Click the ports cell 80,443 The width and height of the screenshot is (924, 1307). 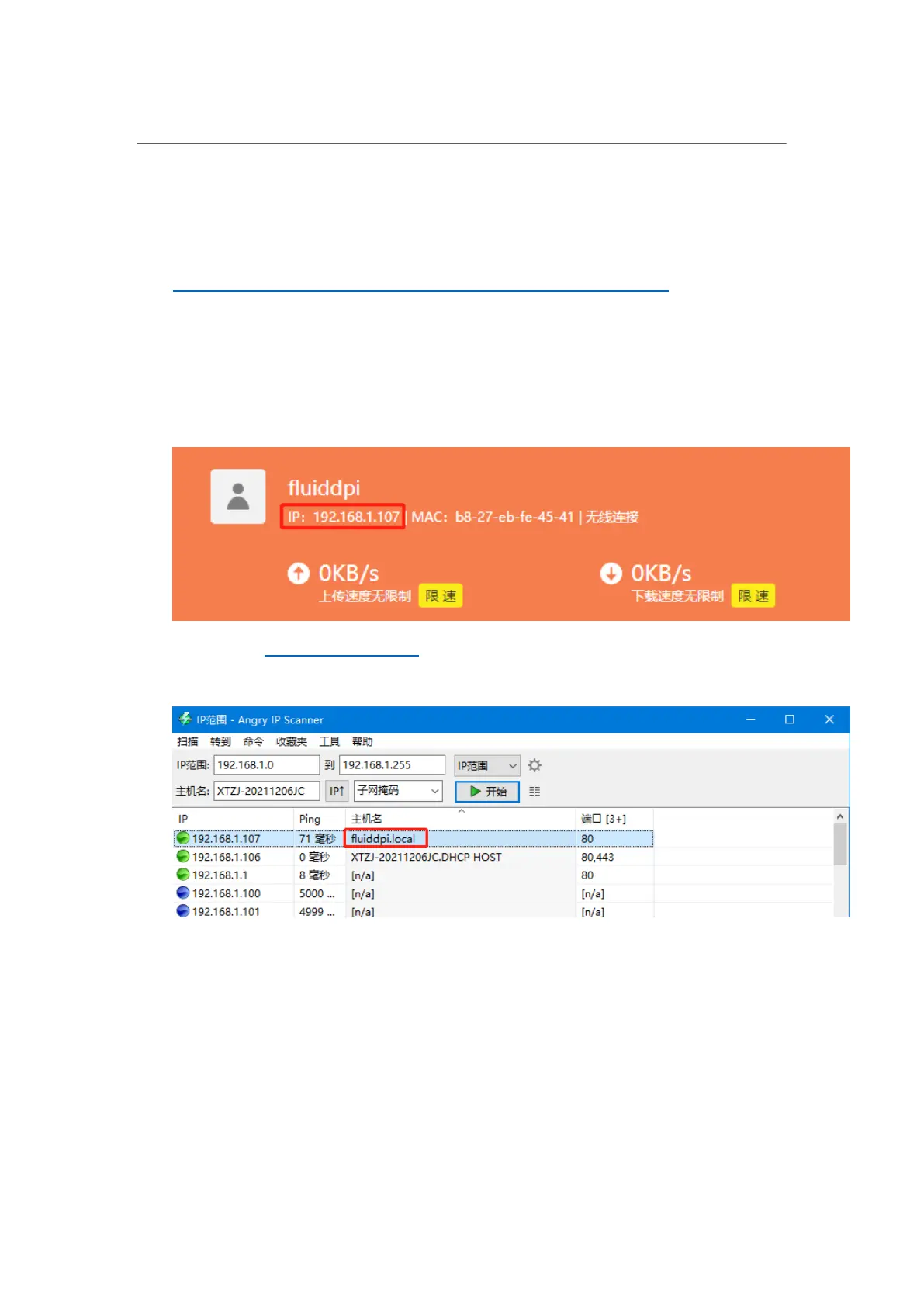597,857
